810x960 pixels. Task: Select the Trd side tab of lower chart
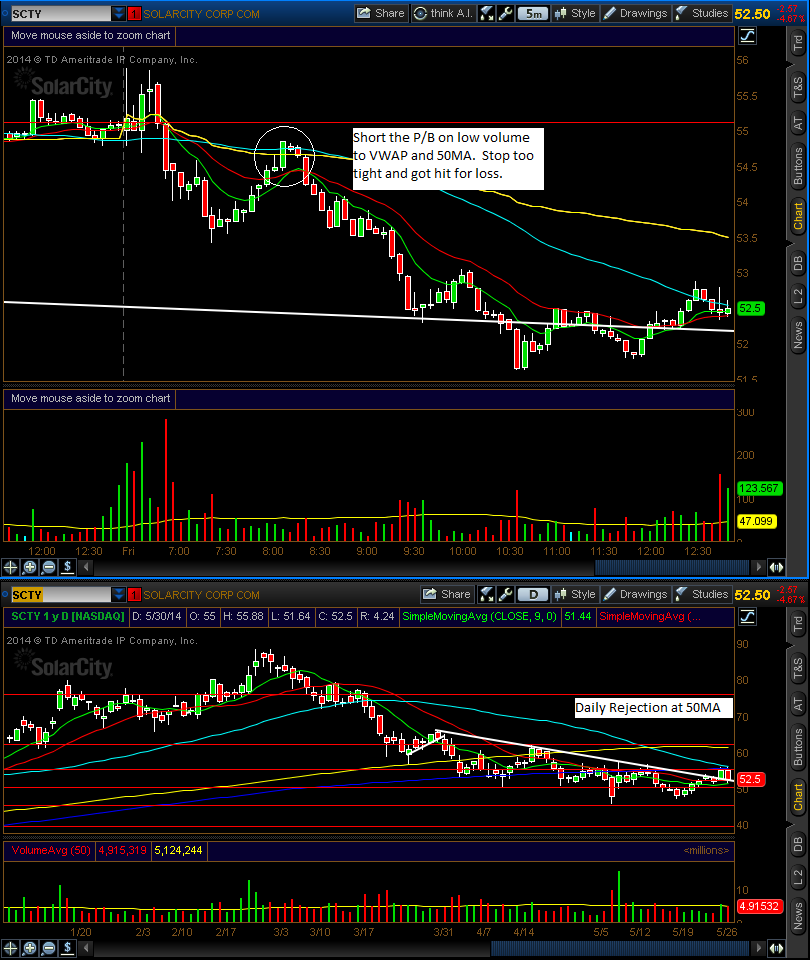point(797,624)
